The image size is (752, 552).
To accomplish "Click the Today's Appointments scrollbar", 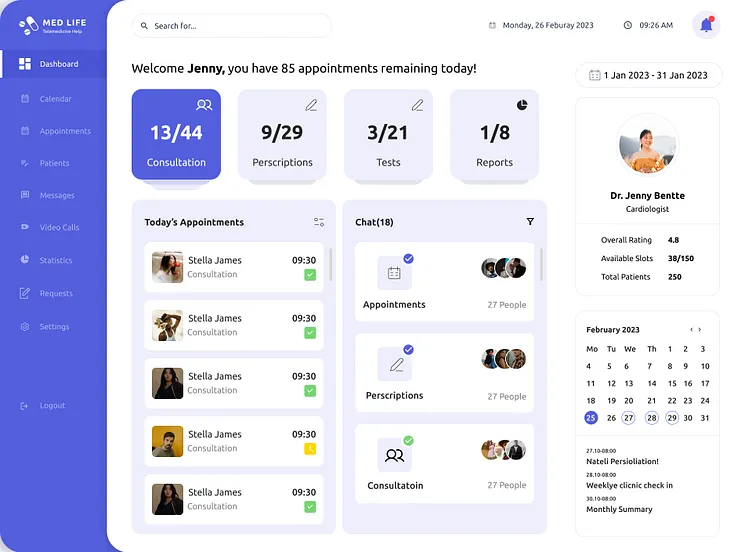I will (x=330, y=264).
